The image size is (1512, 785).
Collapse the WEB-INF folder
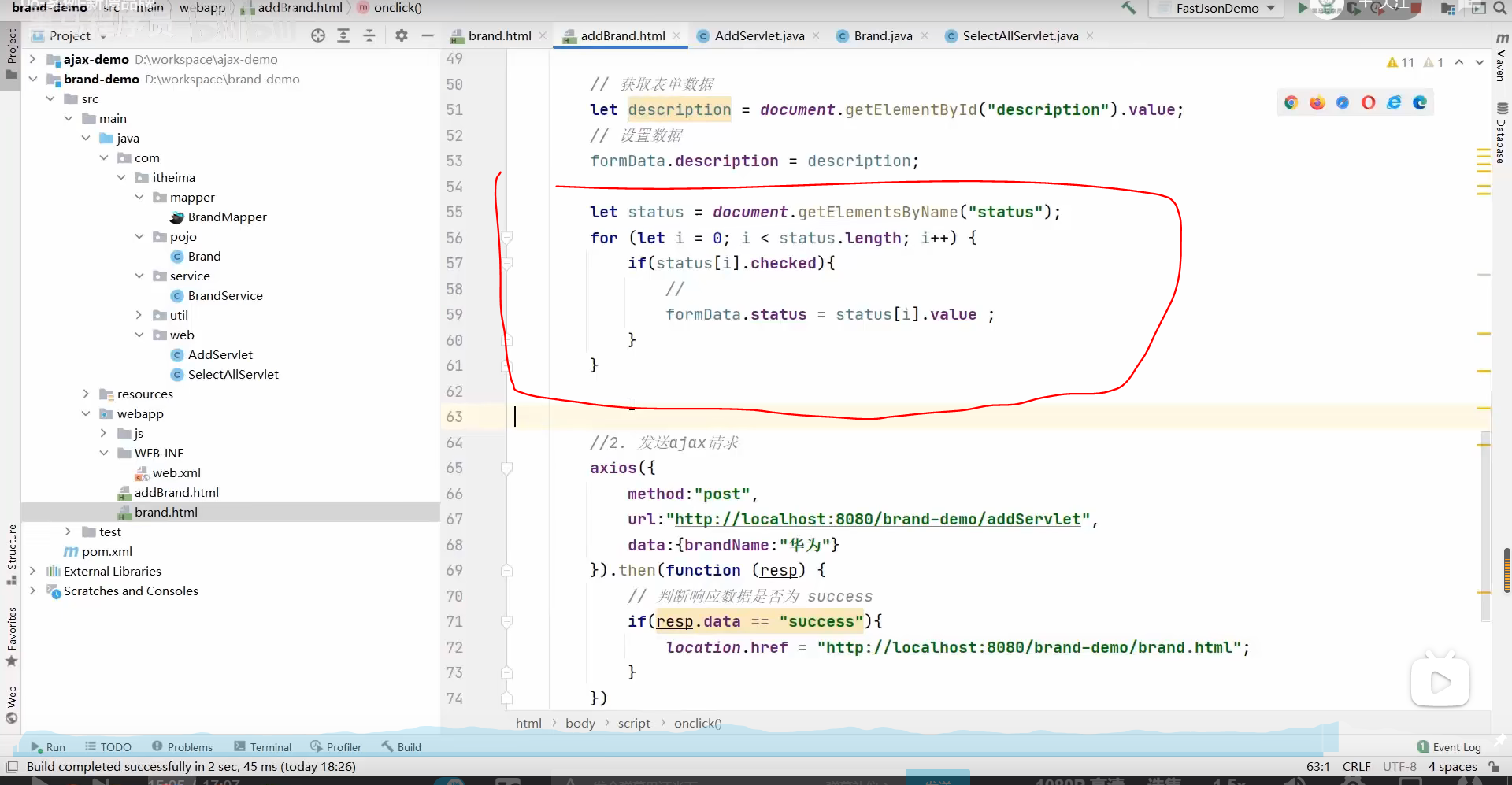point(103,453)
